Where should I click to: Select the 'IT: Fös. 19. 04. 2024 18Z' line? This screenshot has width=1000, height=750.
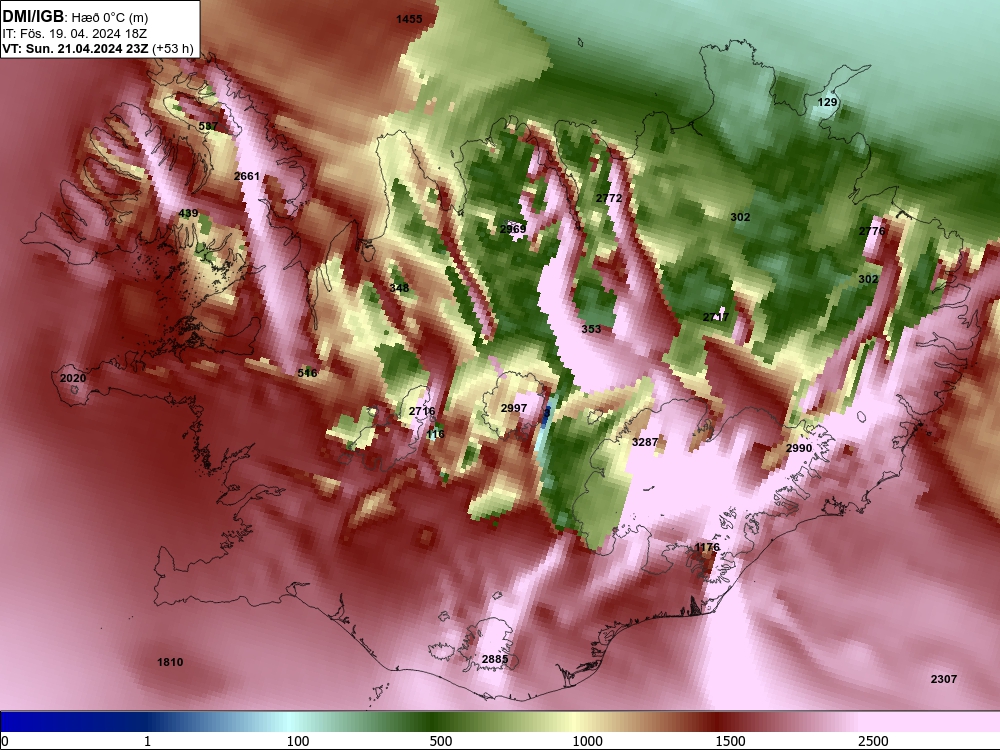point(75,34)
